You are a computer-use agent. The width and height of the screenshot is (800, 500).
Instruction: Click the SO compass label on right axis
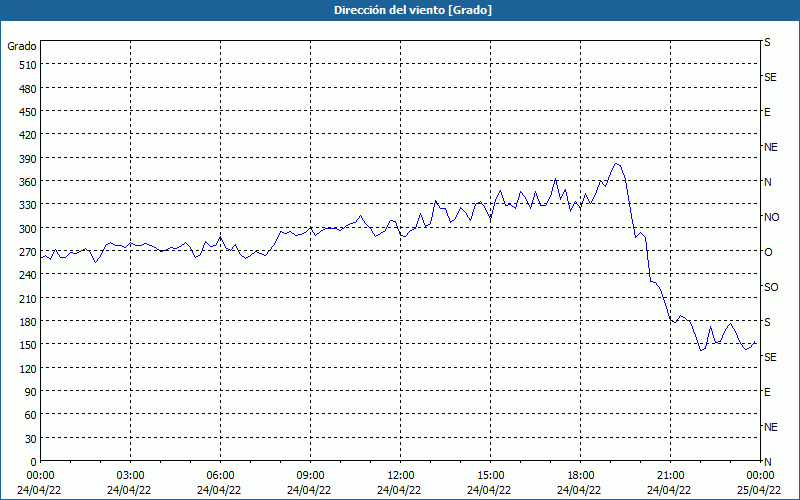click(771, 287)
